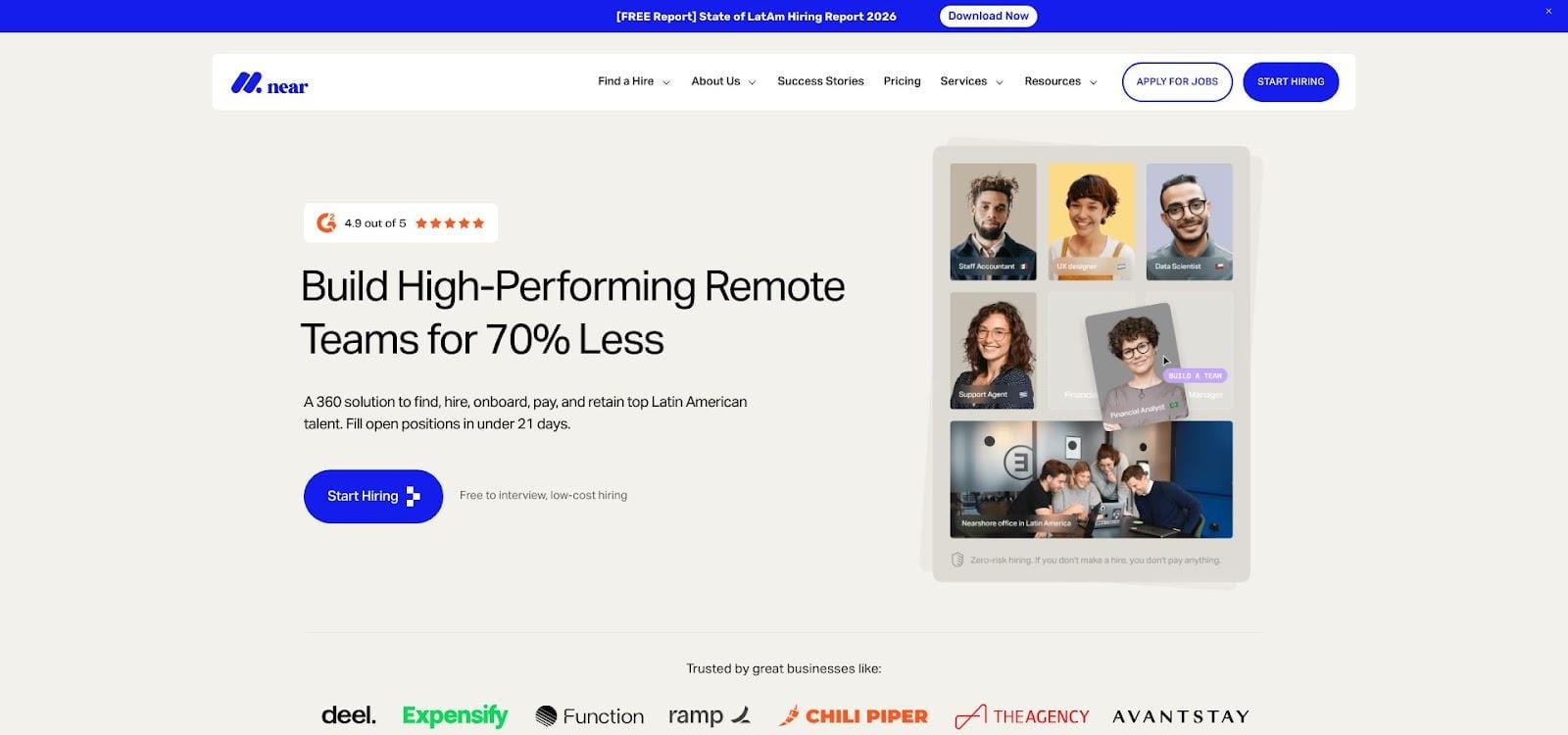
Task: Click the Near logo in header
Action: pos(269,83)
